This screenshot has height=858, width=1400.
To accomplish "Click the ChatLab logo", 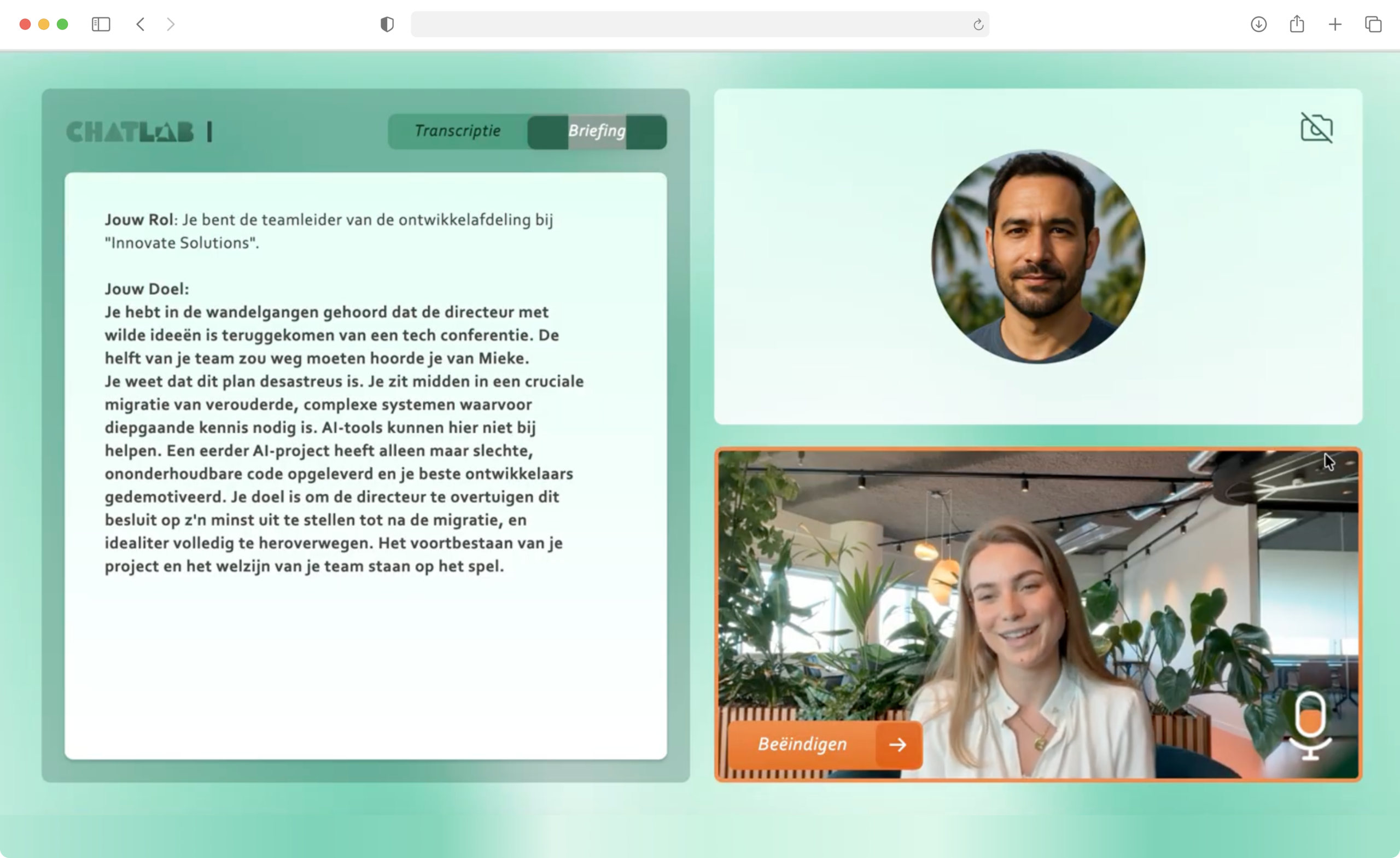I will tap(130, 132).
